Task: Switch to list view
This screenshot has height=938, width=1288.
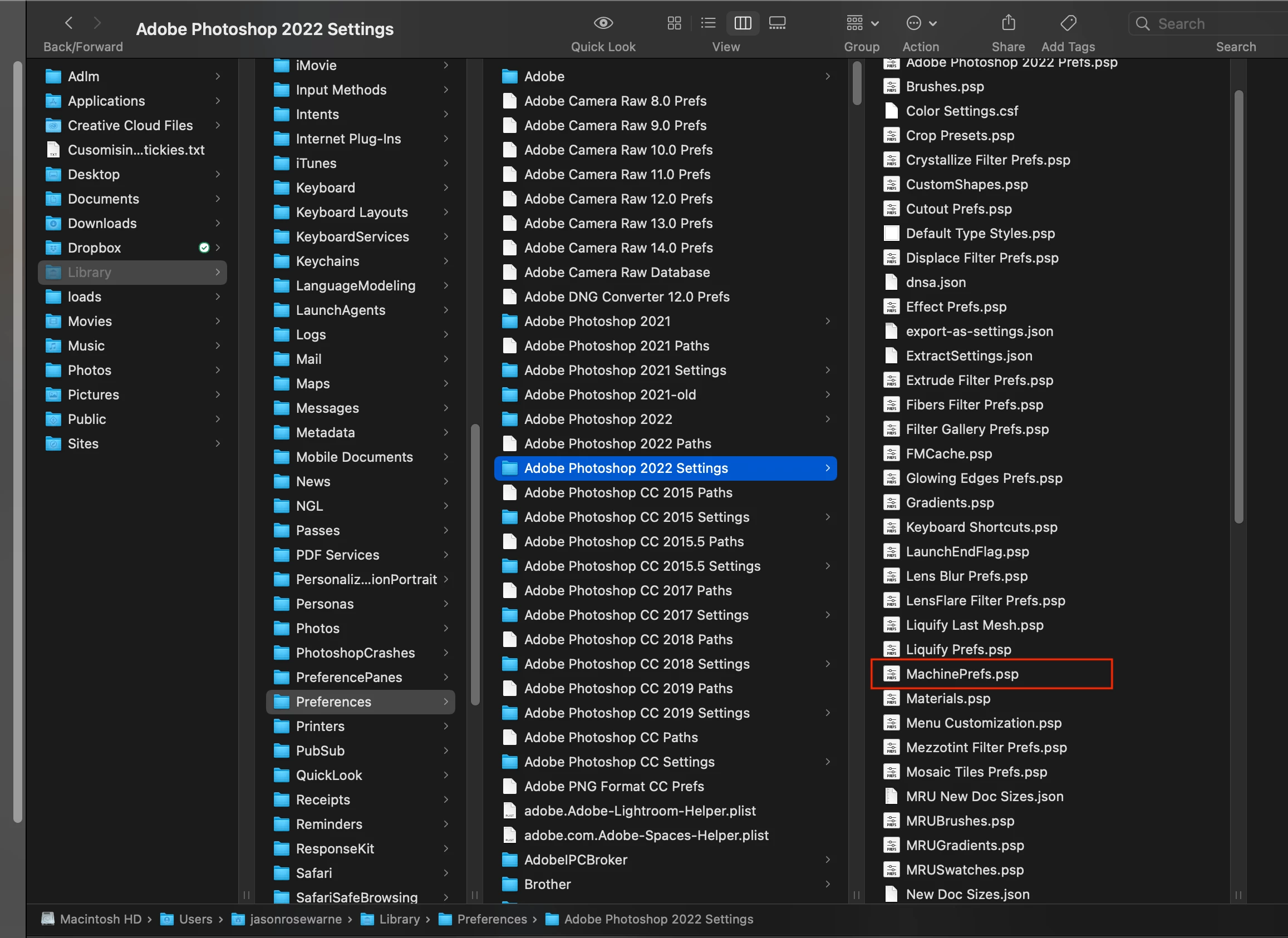Action: (708, 23)
